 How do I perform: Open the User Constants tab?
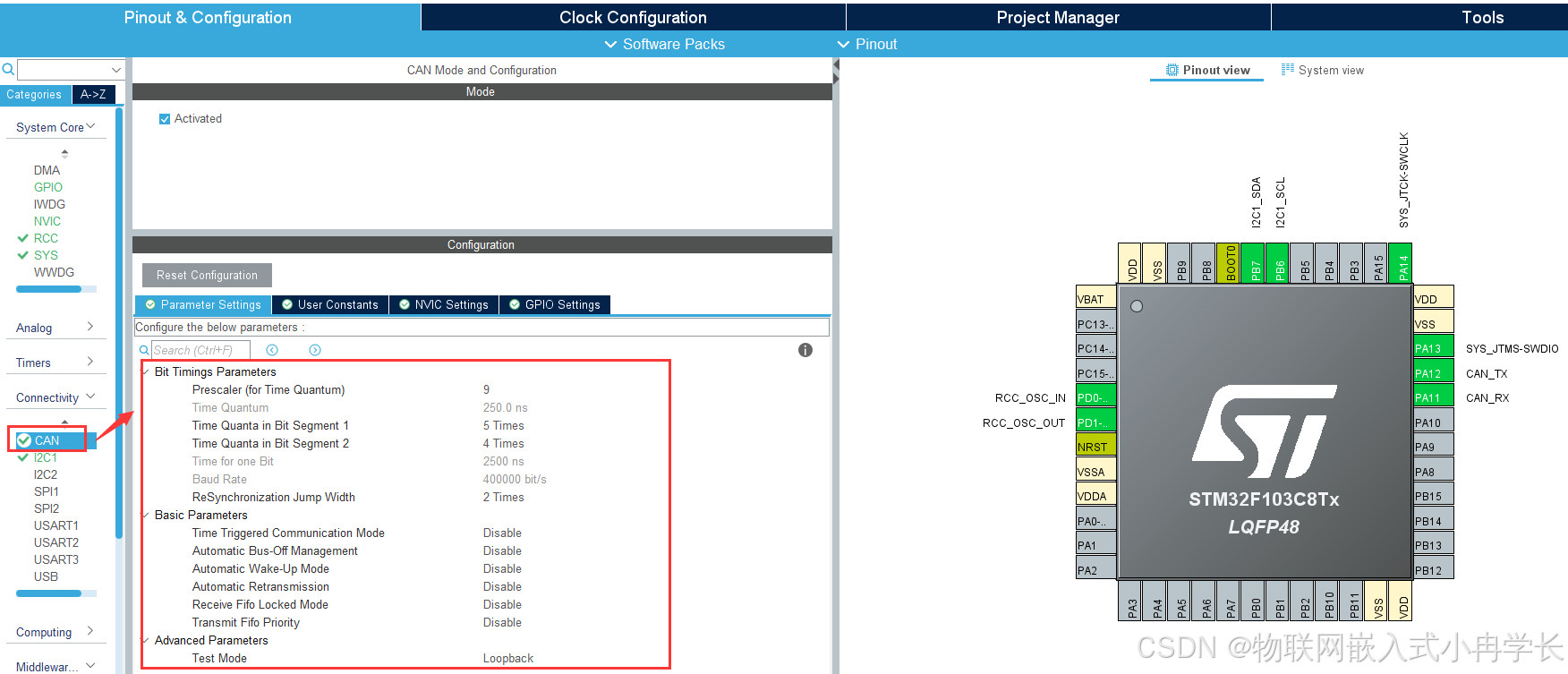330,304
